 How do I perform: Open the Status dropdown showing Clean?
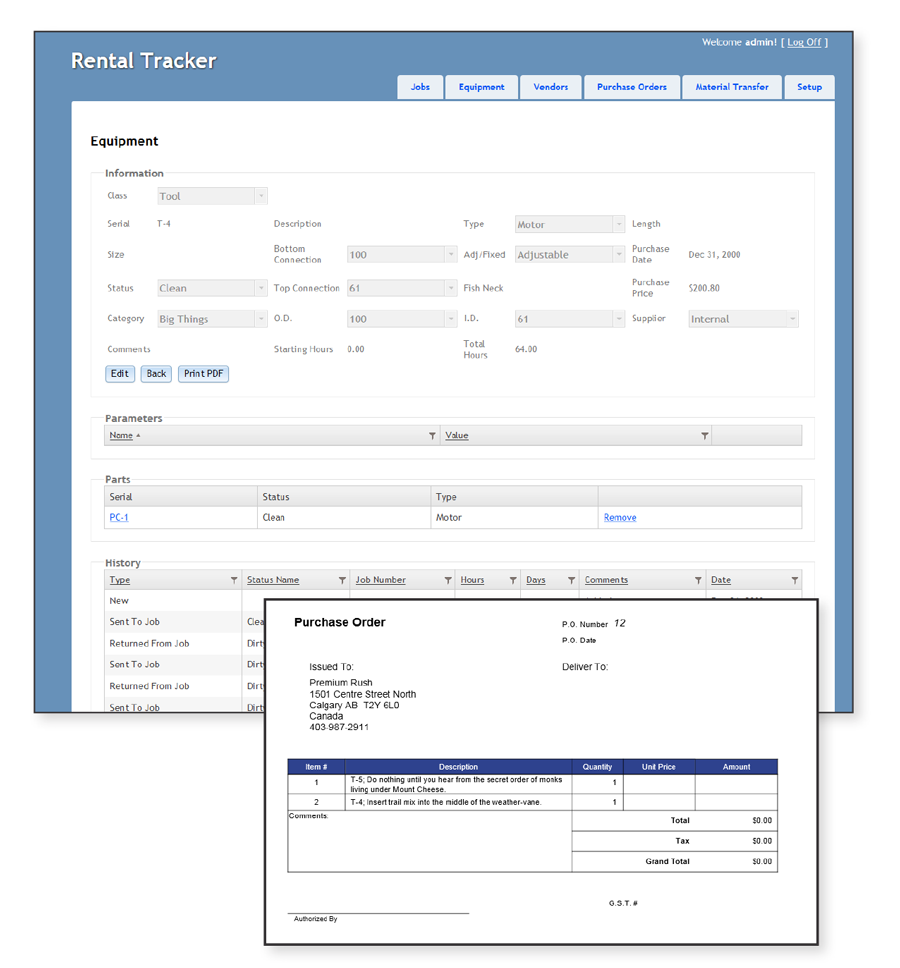tap(212, 288)
